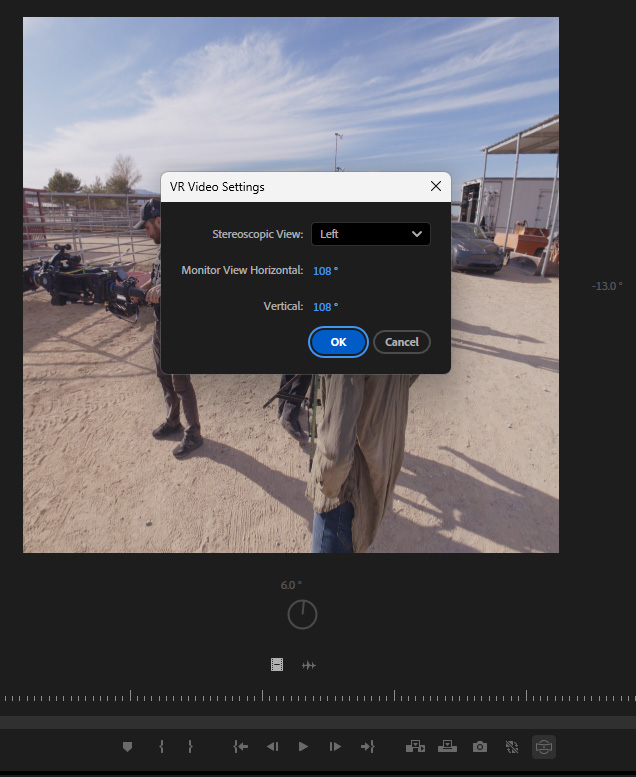Export a frame with the camera icon
636x777 pixels.
[x=479, y=746]
